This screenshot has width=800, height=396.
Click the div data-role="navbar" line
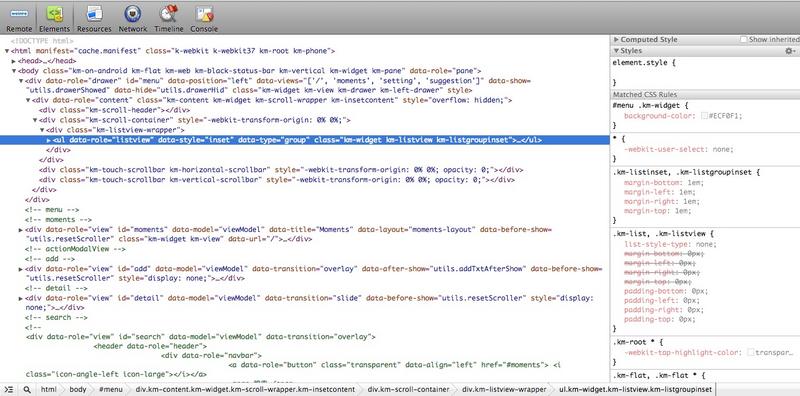click(211, 356)
